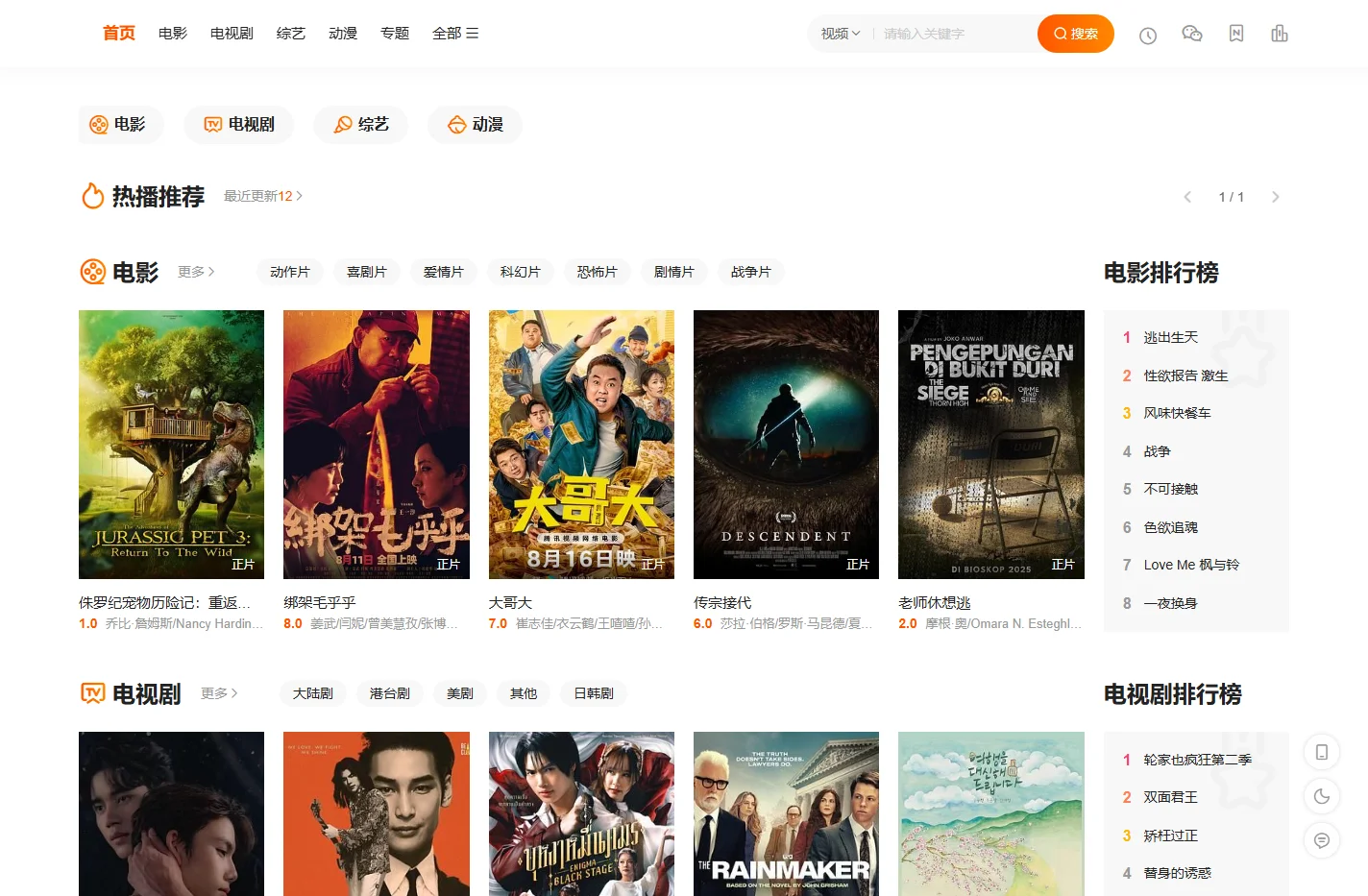Filter movies by 恐怖片
This screenshot has width=1368, height=896.
click(x=598, y=272)
